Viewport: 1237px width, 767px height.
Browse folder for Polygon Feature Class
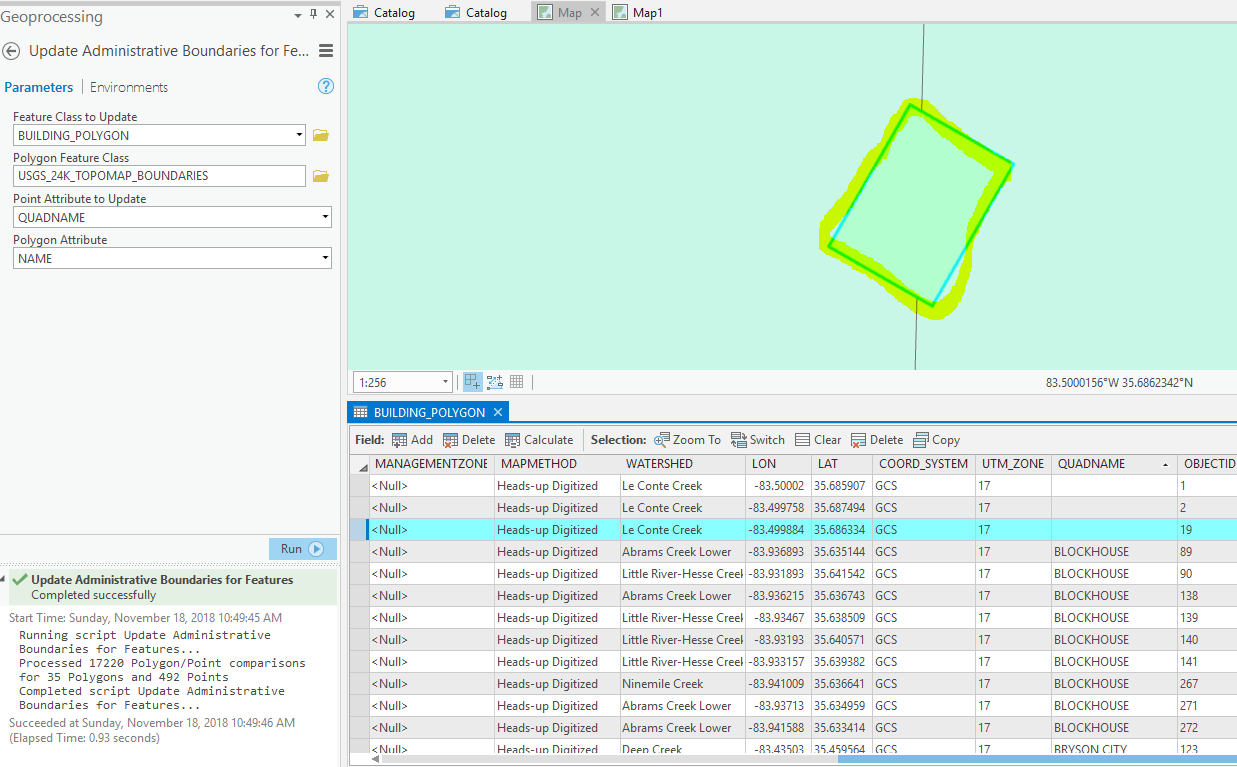point(321,176)
